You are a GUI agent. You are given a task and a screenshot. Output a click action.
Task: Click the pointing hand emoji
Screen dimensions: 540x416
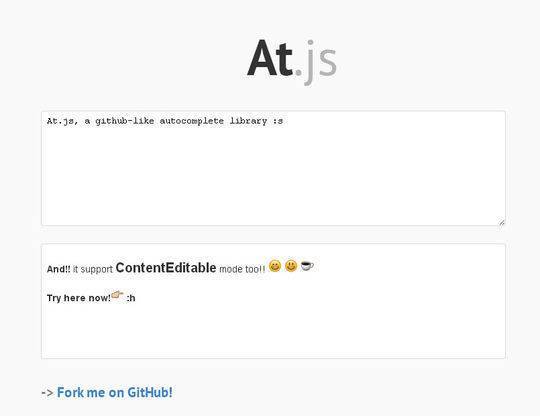coord(117,295)
